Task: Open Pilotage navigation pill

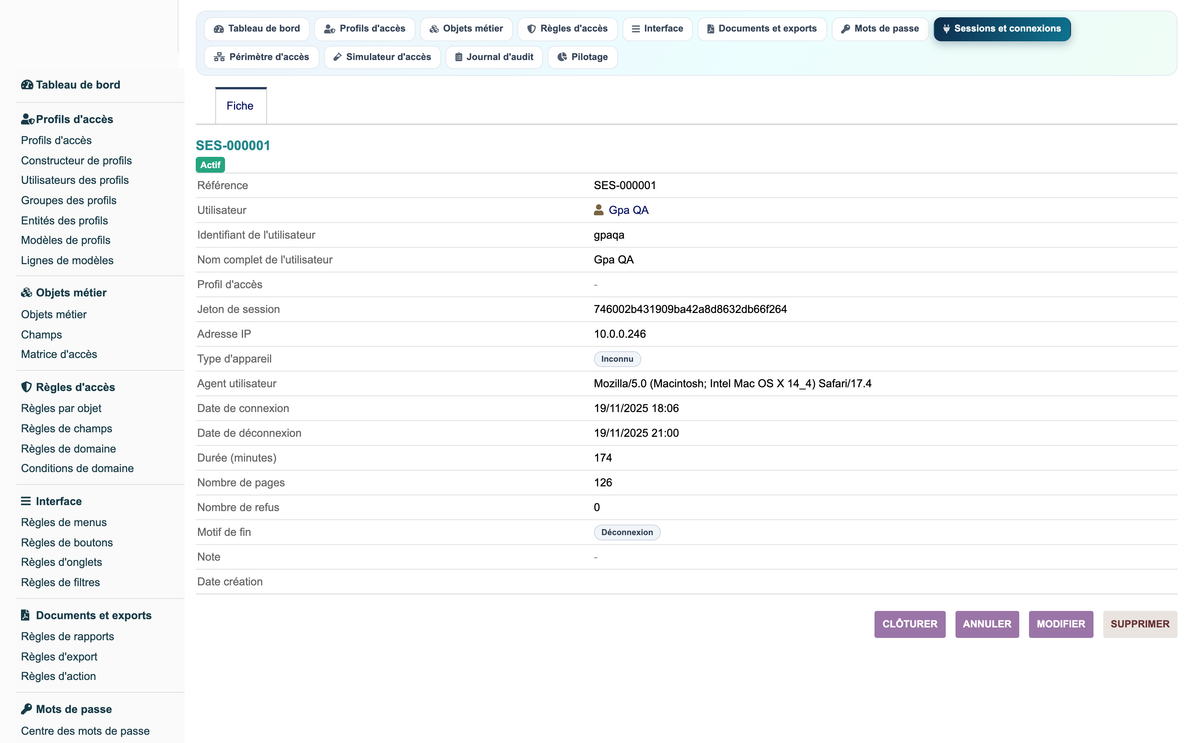Action: (x=582, y=57)
